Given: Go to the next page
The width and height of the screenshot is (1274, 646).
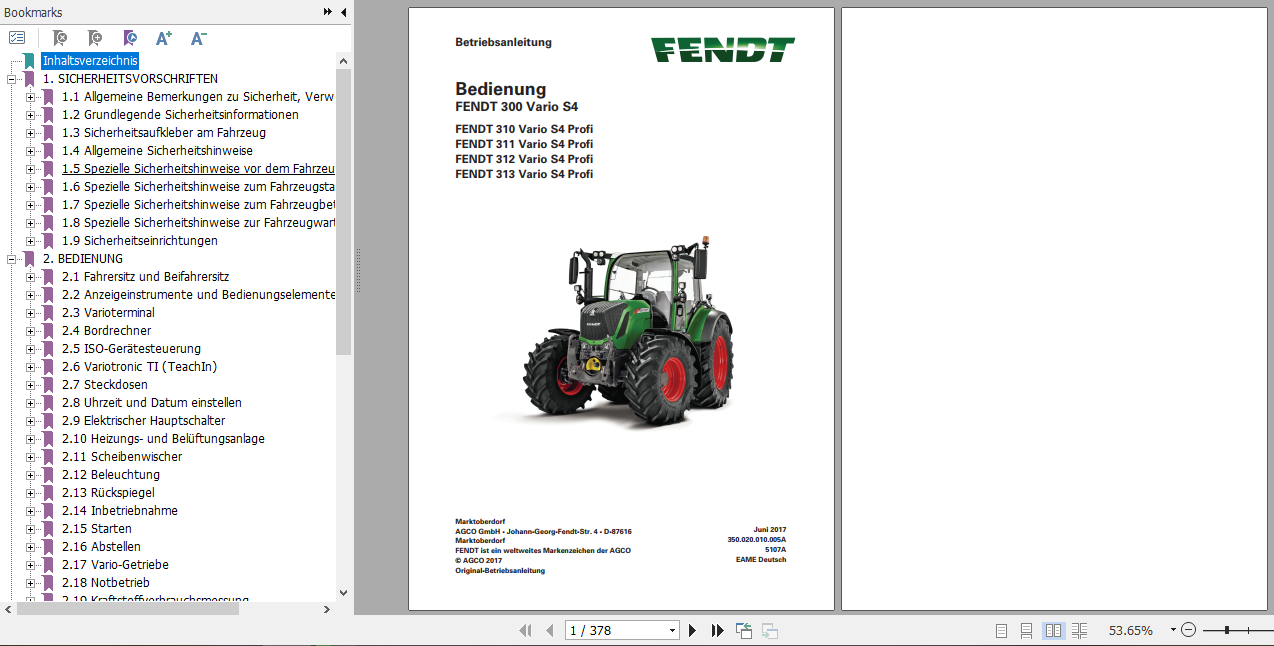Looking at the screenshot, I should pyautogui.click(x=692, y=630).
